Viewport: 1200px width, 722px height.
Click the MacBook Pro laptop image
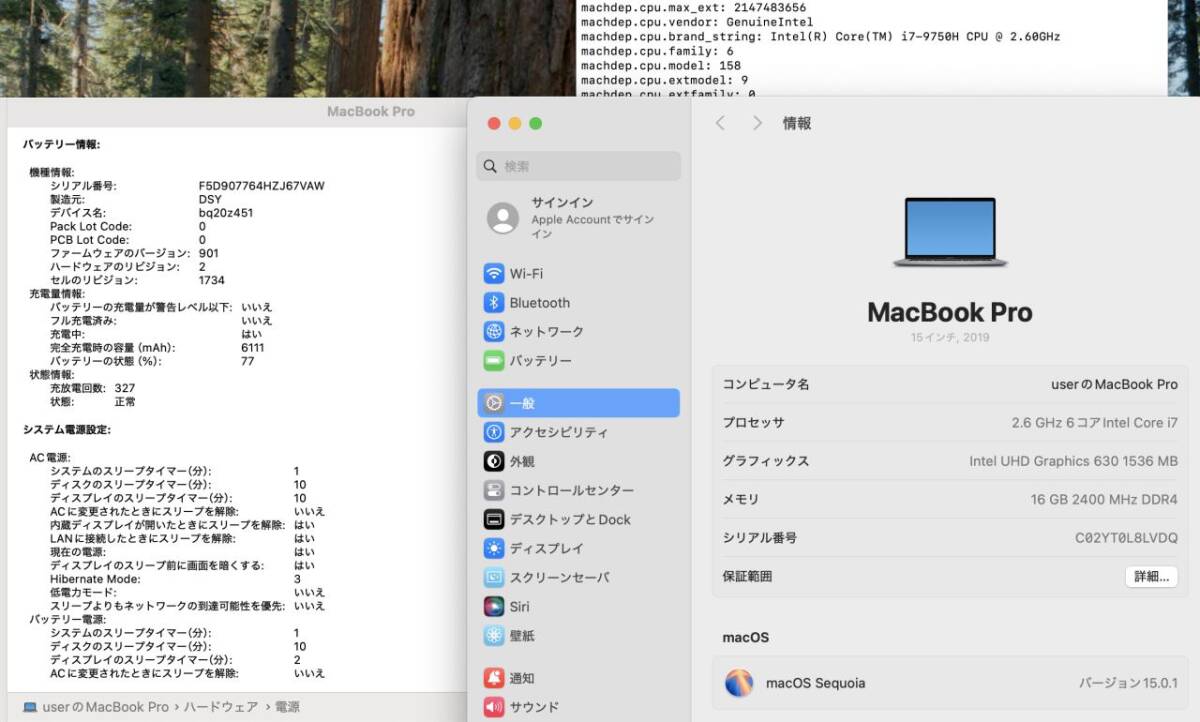point(949,232)
